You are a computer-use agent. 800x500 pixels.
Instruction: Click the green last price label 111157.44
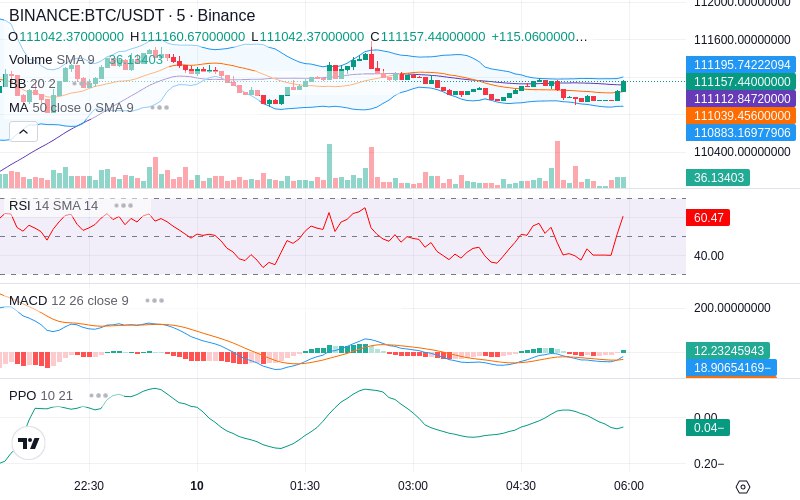coord(741,82)
